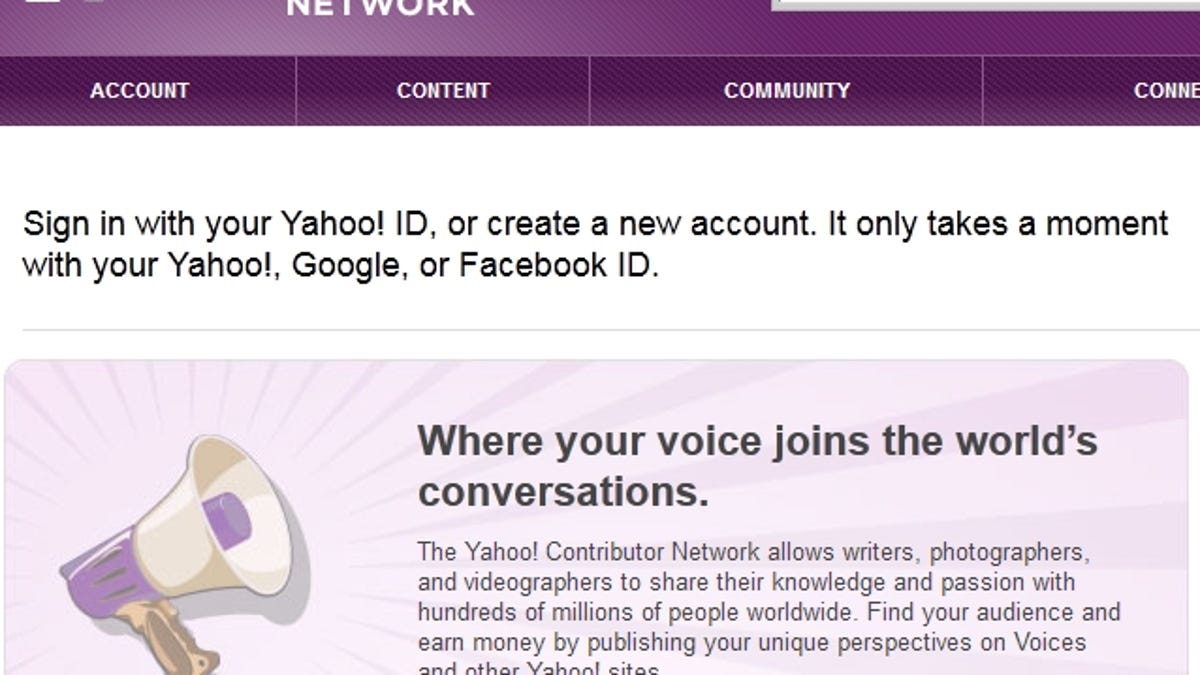This screenshot has height=675, width=1200.
Task: Open the partially visible CONNECT tab
Action: tap(1165, 91)
